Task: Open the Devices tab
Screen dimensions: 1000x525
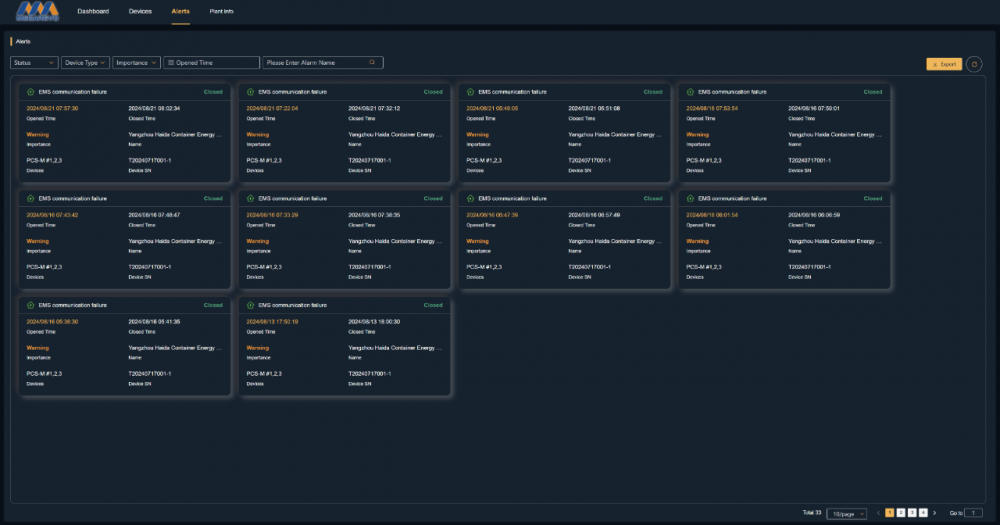Action: tap(141, 10)
